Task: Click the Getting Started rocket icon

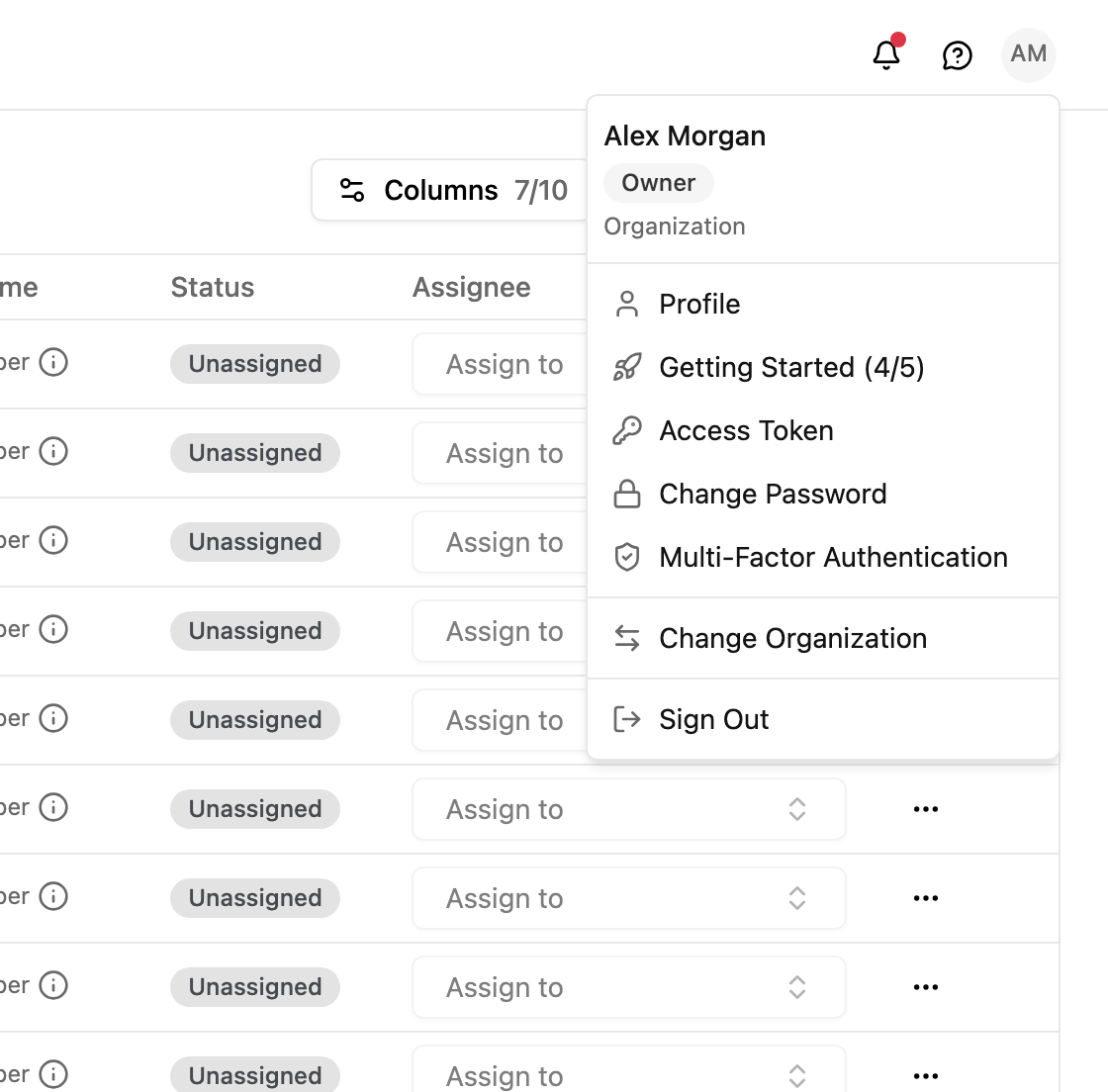Action: (627, 367)
